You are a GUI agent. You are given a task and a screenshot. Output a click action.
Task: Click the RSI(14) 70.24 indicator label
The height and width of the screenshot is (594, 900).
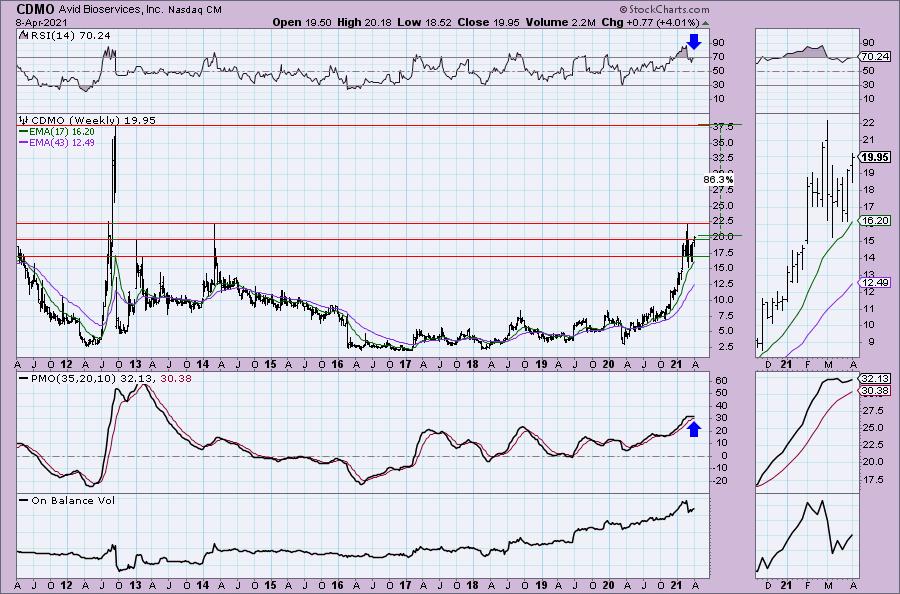click(x=71, y=36)
